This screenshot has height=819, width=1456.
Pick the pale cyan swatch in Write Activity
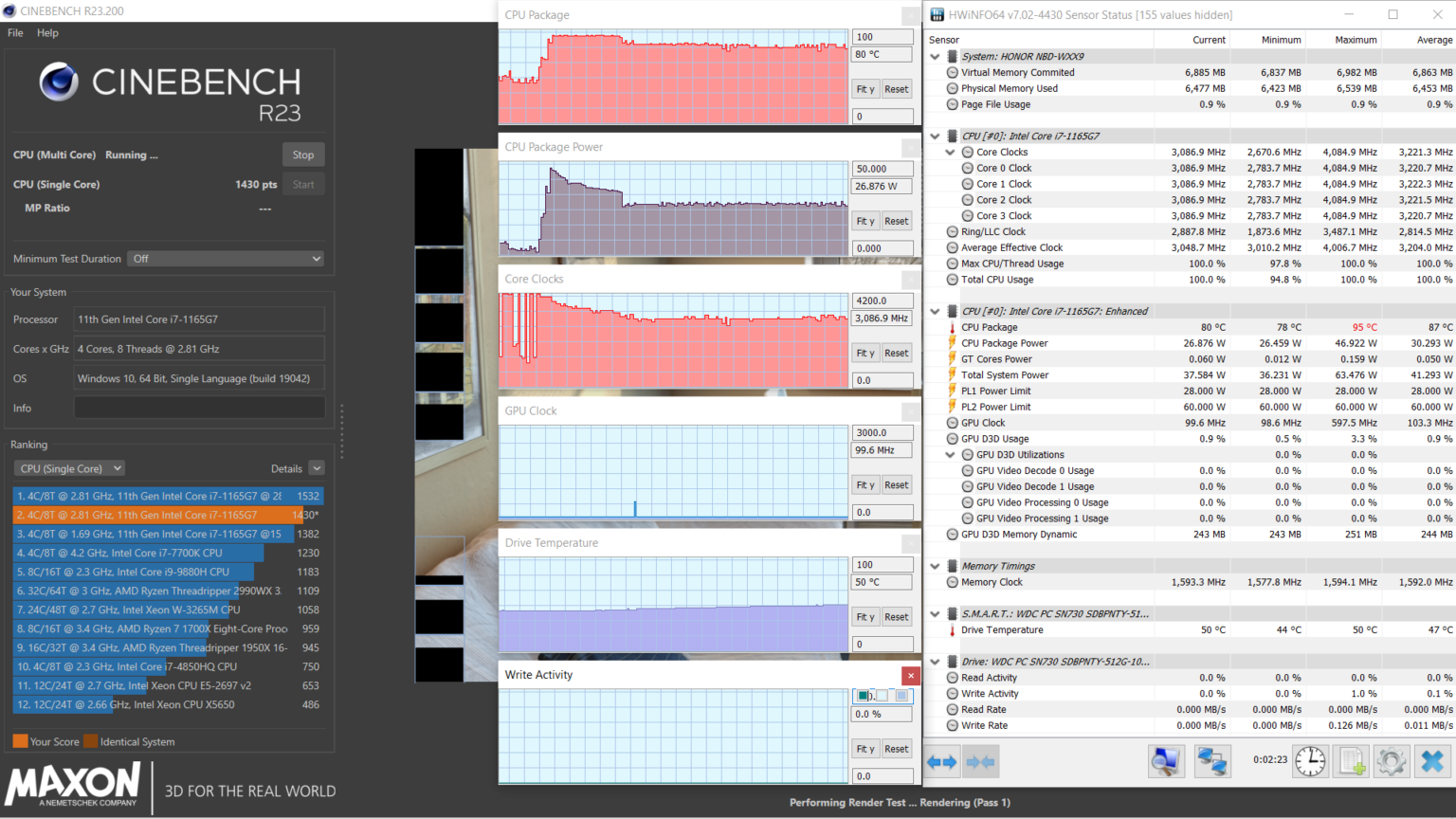click(883, 696)
